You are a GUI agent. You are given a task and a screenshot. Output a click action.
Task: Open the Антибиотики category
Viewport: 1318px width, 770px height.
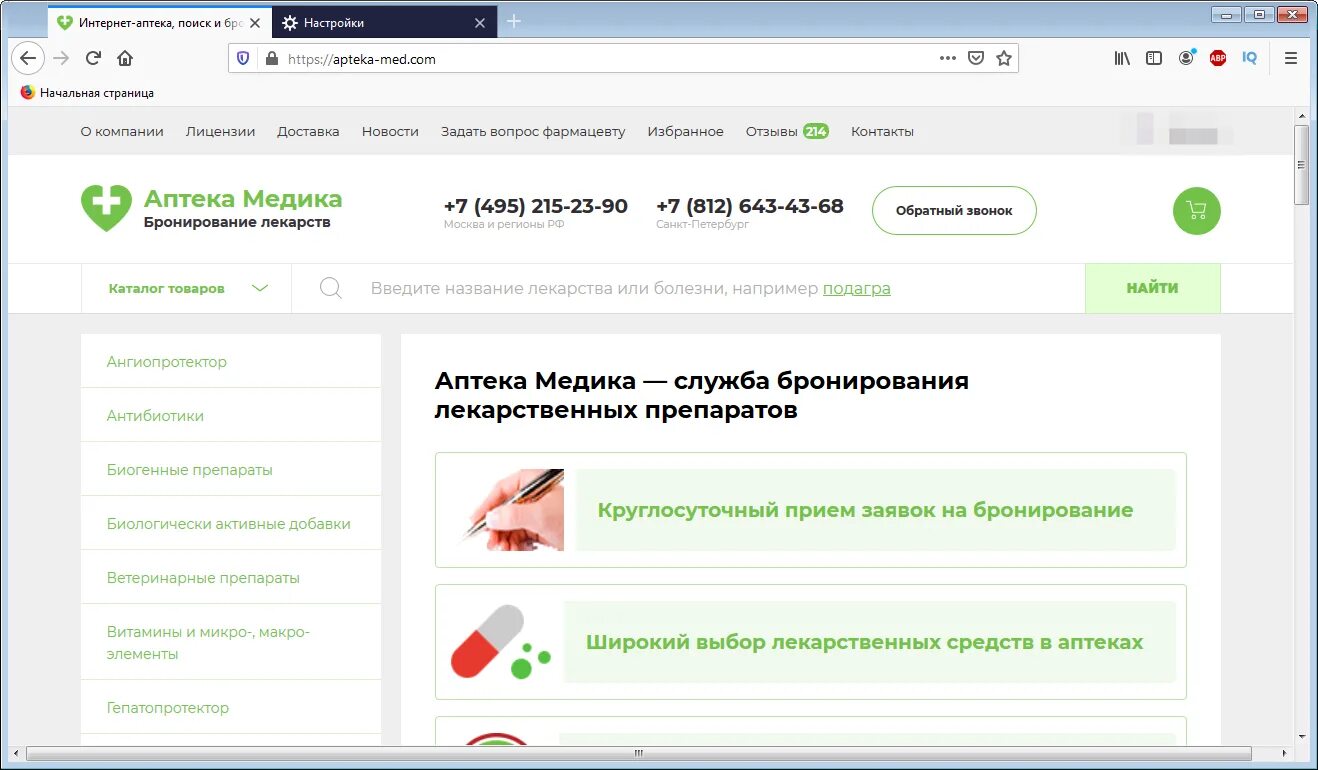(231, 416)
